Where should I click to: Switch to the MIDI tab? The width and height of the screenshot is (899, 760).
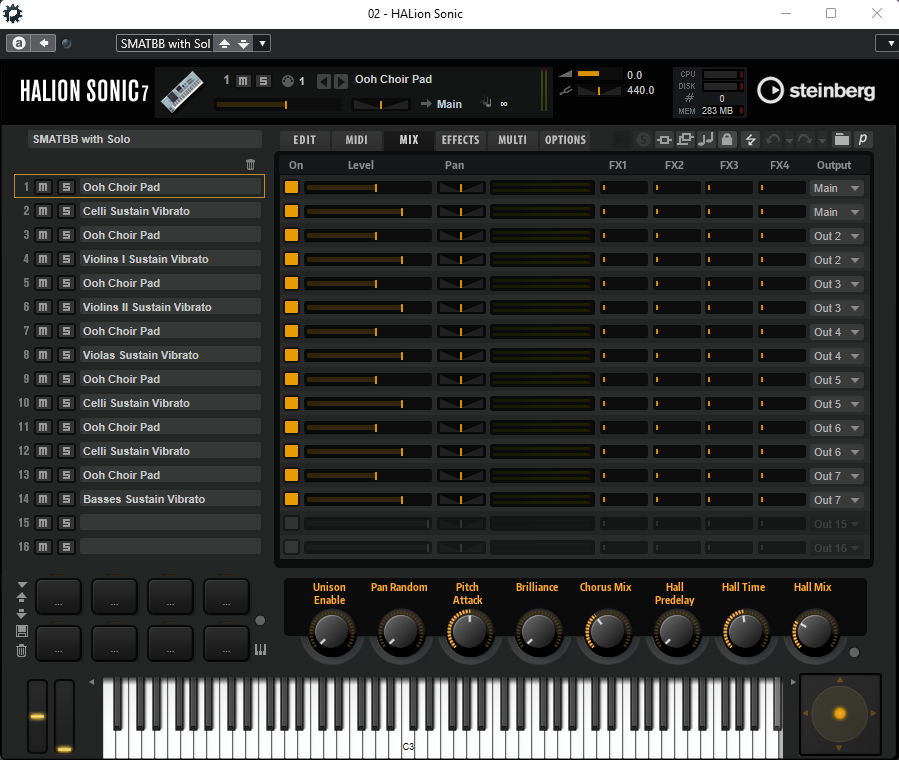tap(356, 140)
